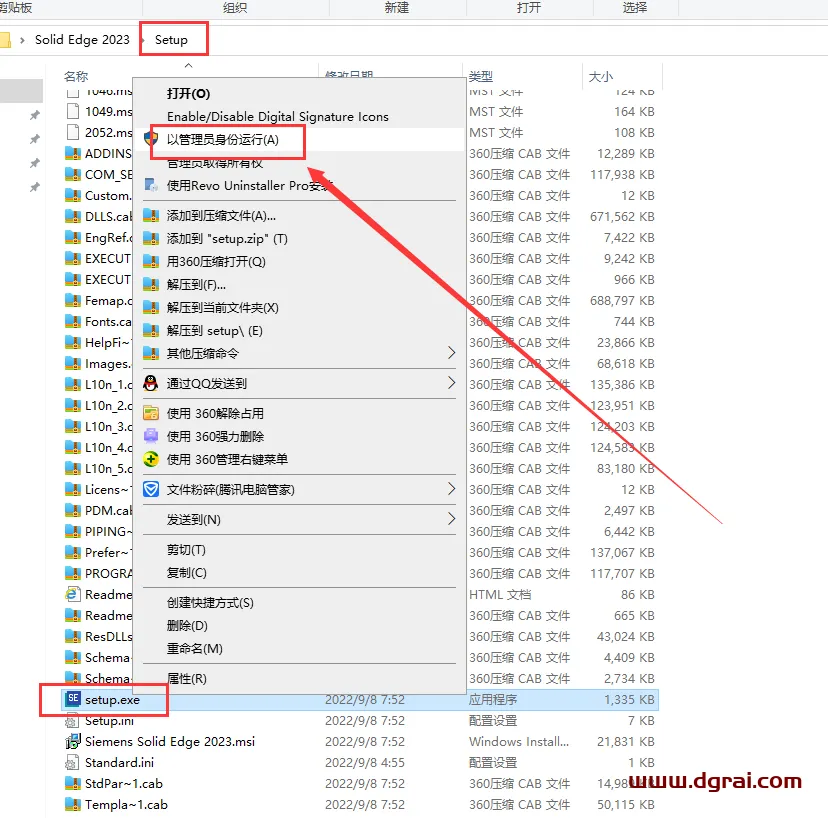Select the Templa~1.cab file name
This screenshot has height=818, width=828.
126,805
